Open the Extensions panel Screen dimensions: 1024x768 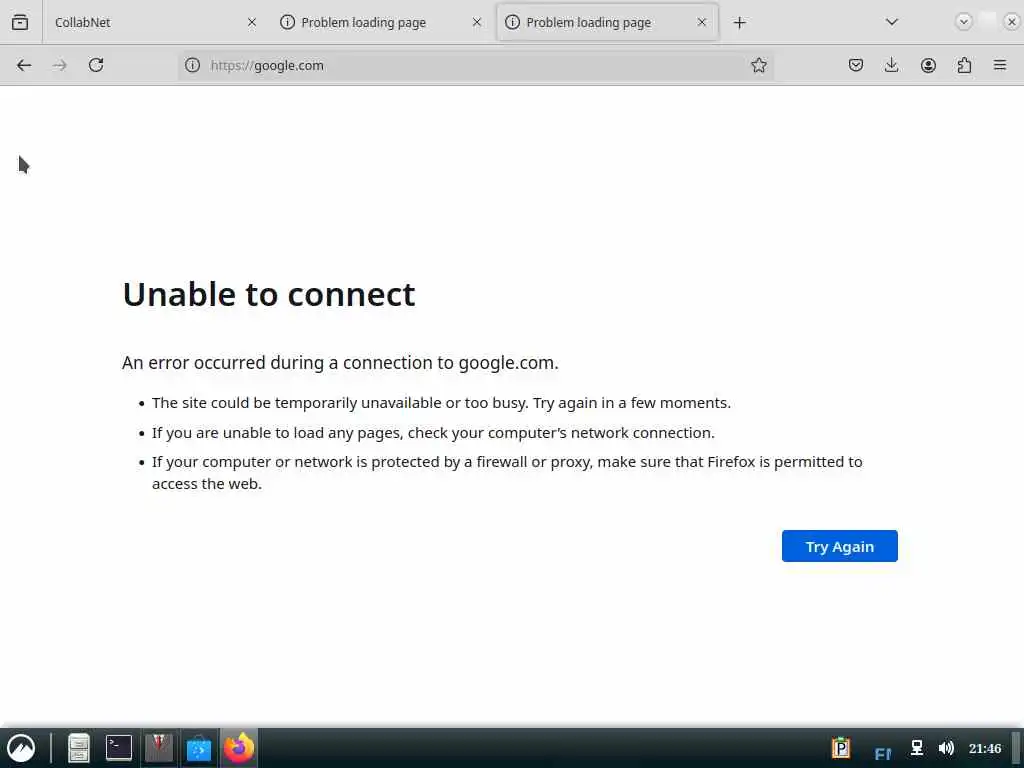[964, 65]
